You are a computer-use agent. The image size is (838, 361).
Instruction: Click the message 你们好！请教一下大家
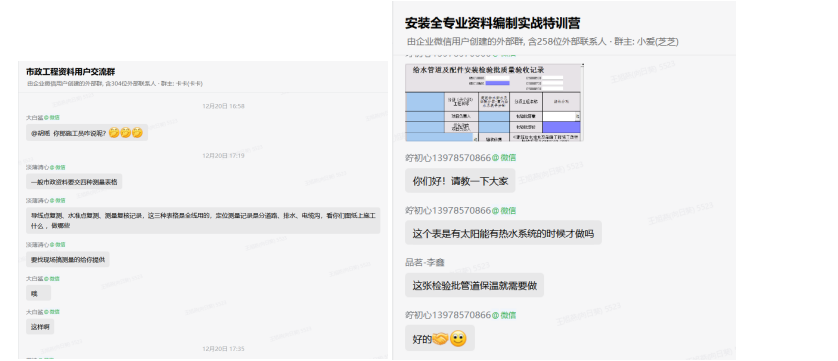(460, 181)
